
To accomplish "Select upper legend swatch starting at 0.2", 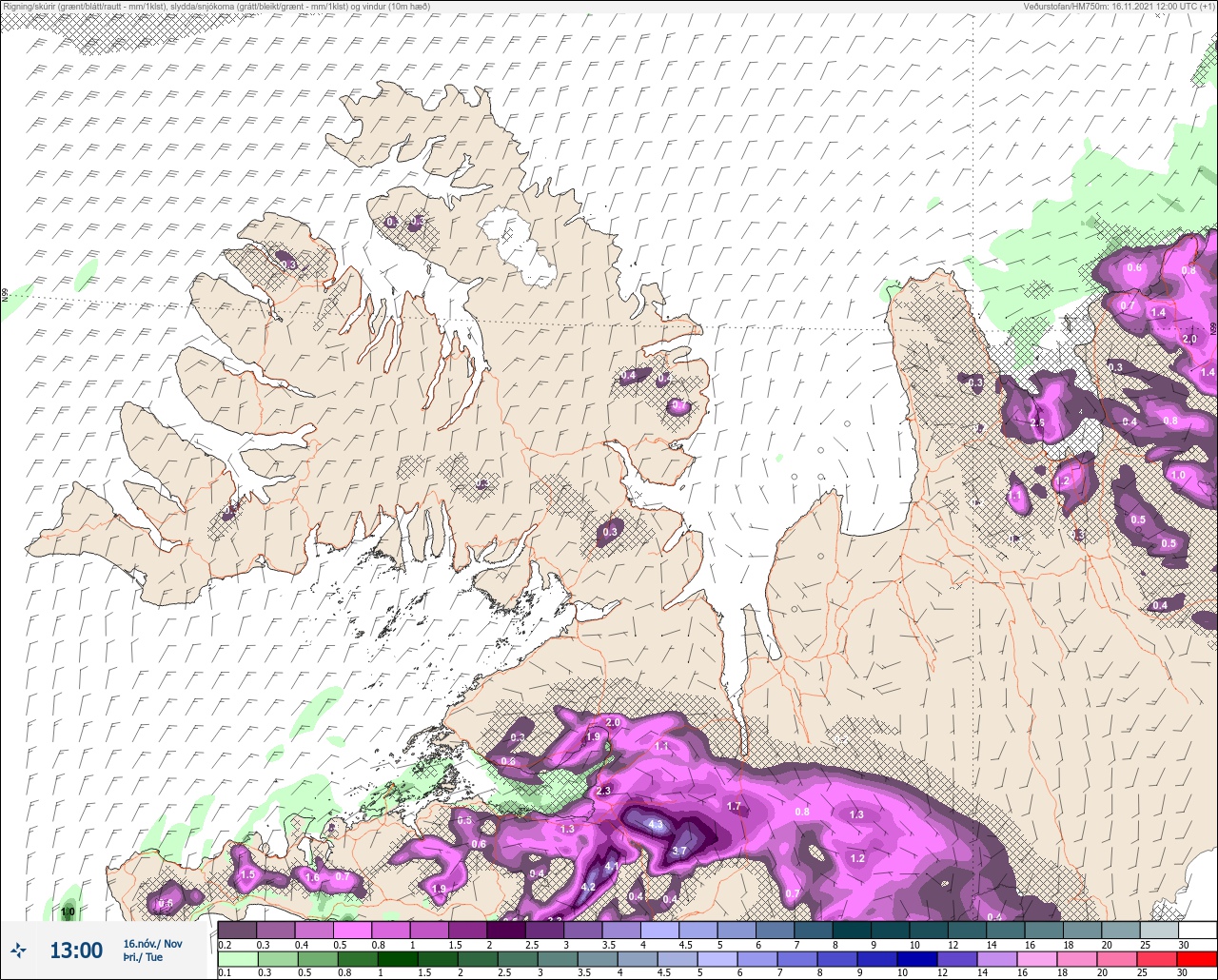I will tap(237, 930).
